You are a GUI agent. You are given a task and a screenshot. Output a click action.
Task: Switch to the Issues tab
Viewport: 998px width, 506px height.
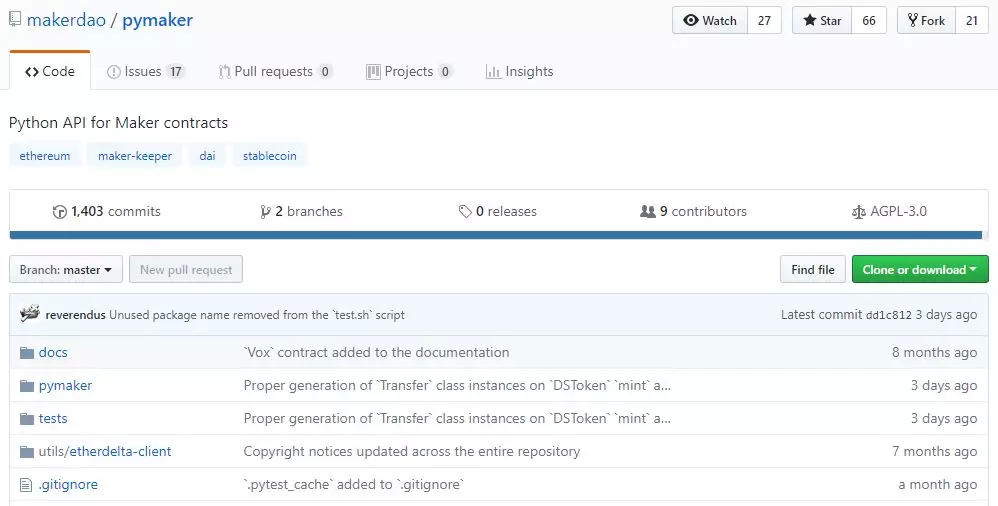[x=146, y=71]
